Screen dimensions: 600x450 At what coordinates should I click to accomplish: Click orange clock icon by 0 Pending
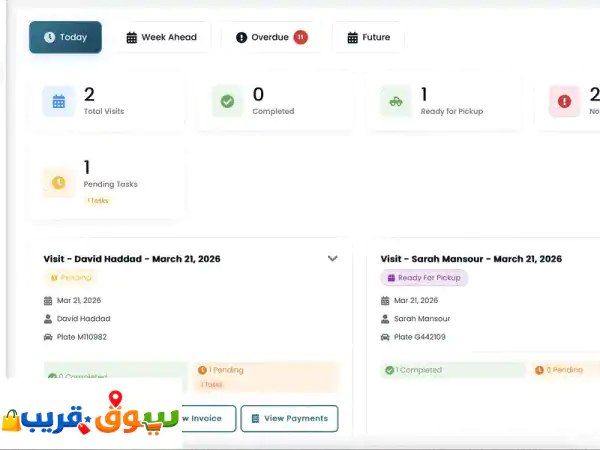point(539,370)
